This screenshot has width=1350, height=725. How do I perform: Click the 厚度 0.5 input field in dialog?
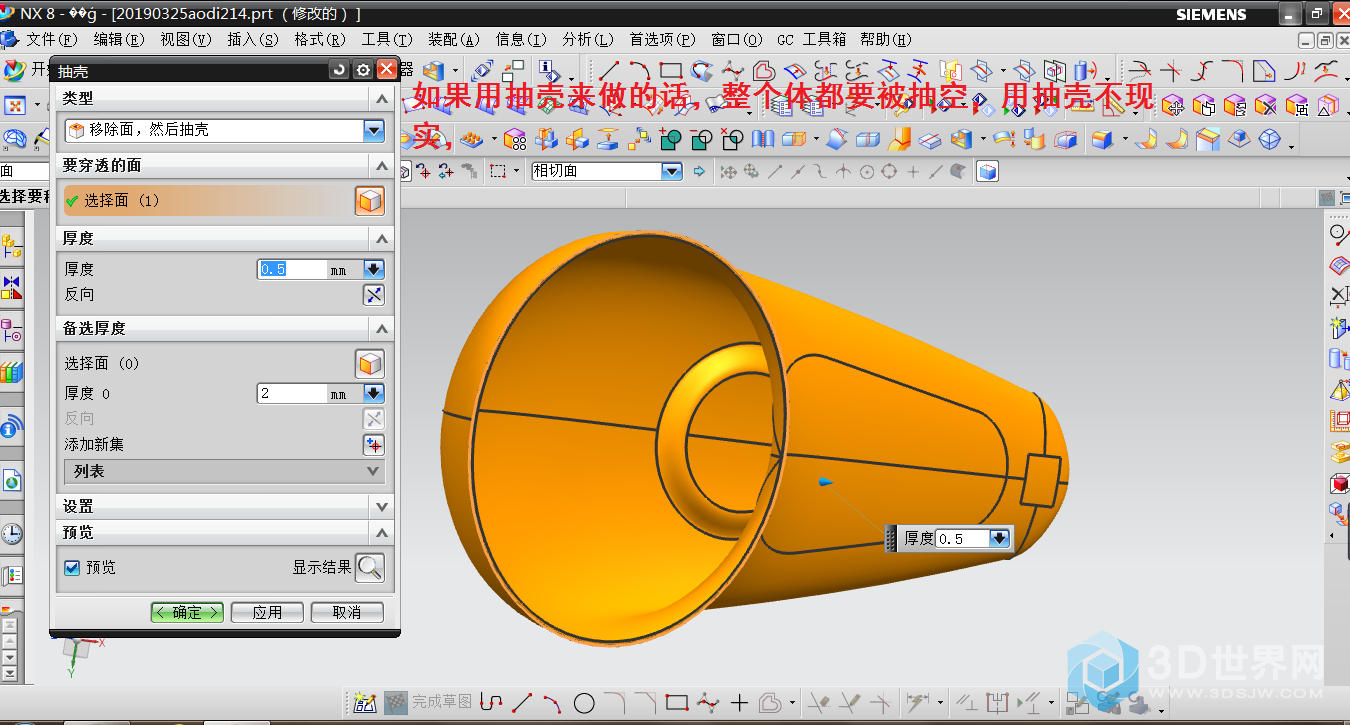tap(293, 269)
